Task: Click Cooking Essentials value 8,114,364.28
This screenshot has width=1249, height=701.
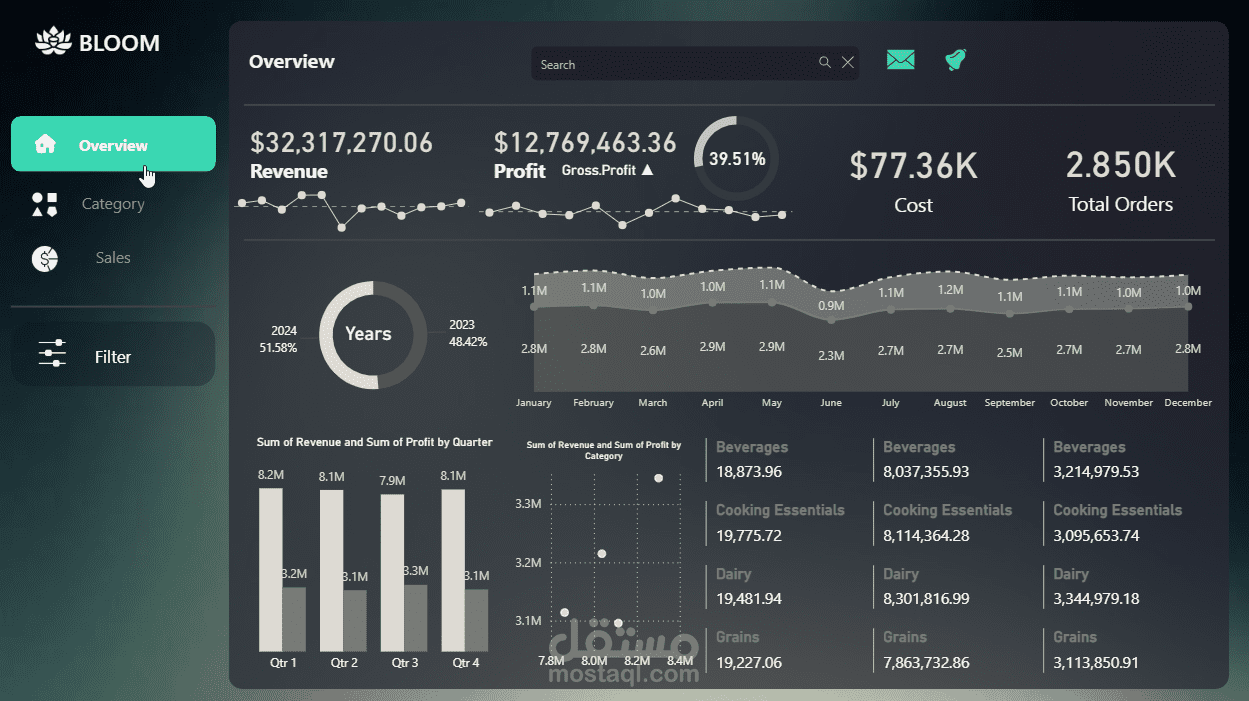Action: pos(926,535)
